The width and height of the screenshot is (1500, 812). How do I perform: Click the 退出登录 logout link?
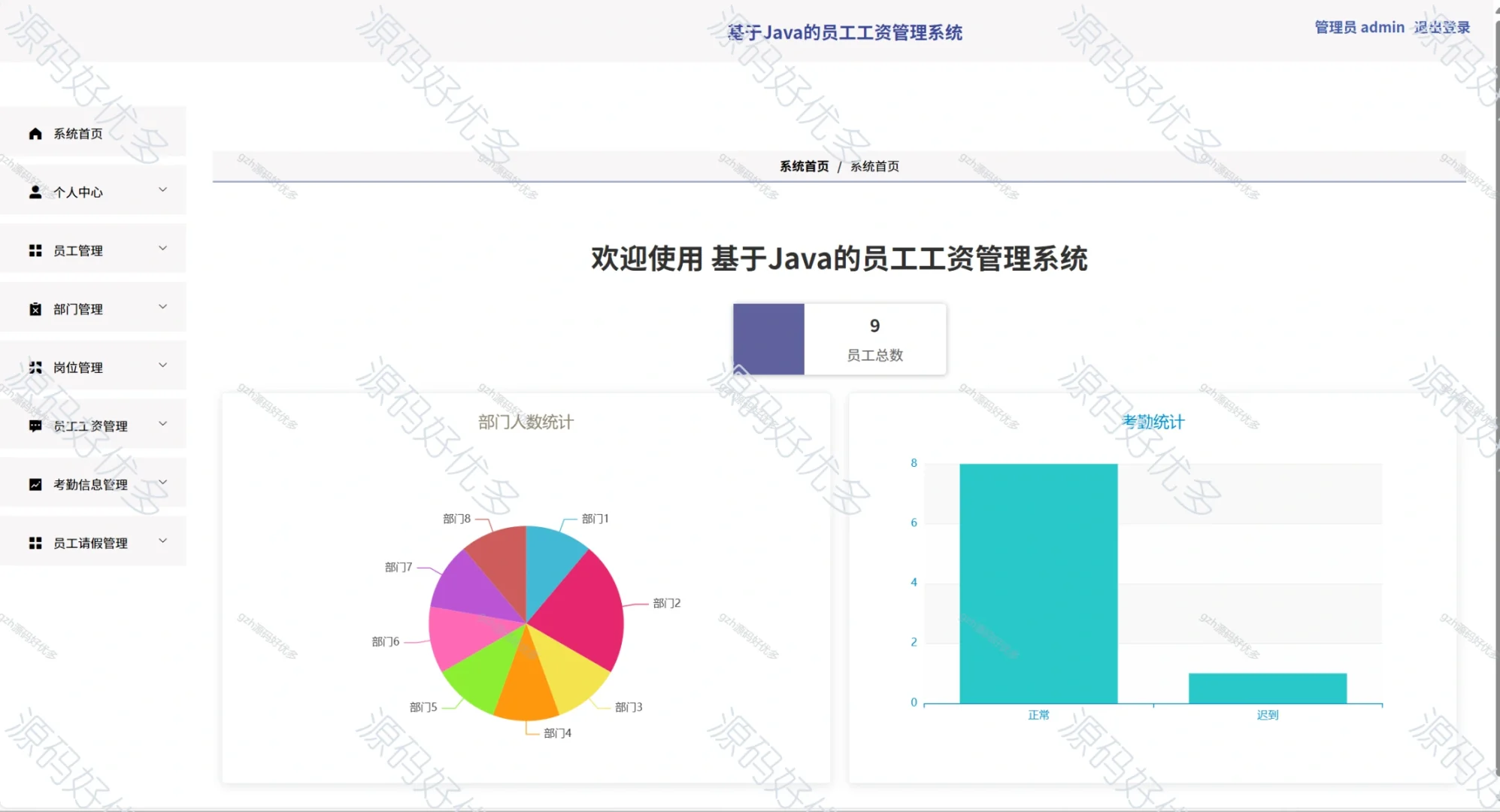click(x=1443, y=27)
